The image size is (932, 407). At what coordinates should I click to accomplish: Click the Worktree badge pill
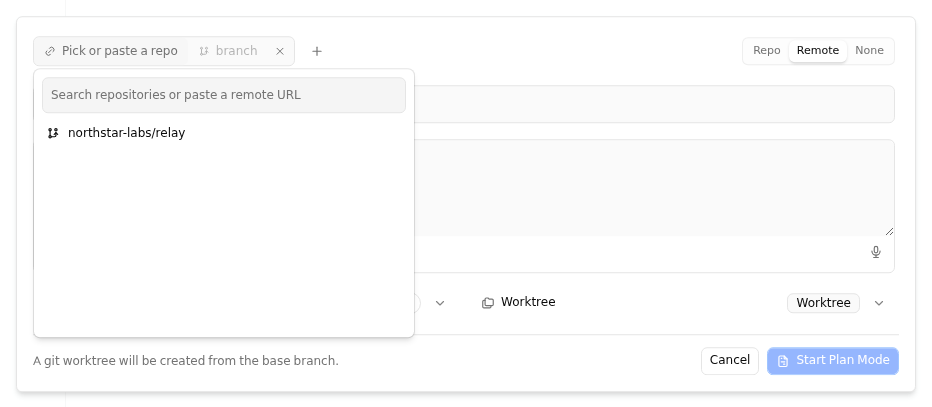coord(823,303)
